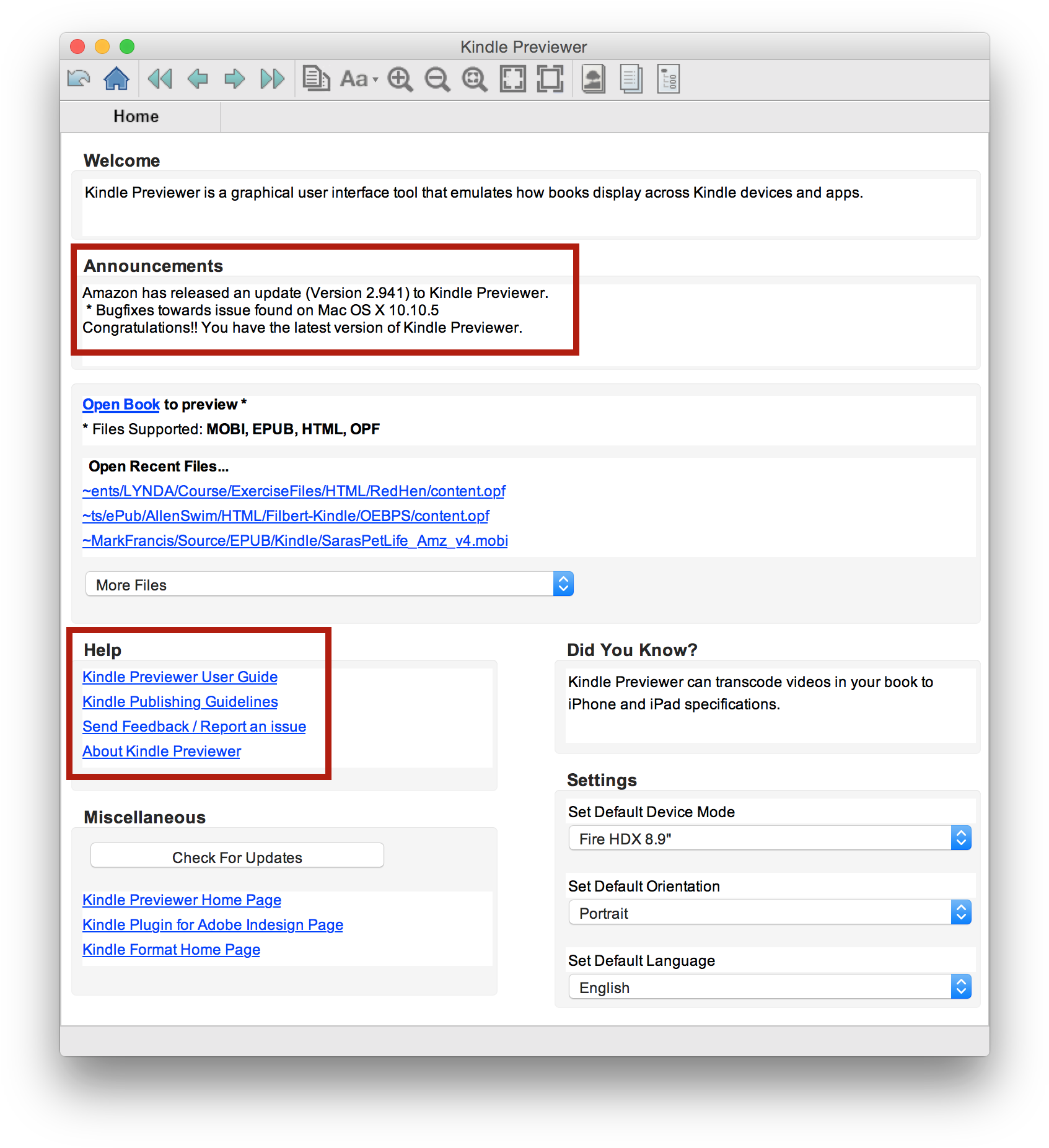
Task: Click the documents/copy pages toolbar icon
Action: click(316, 79)
